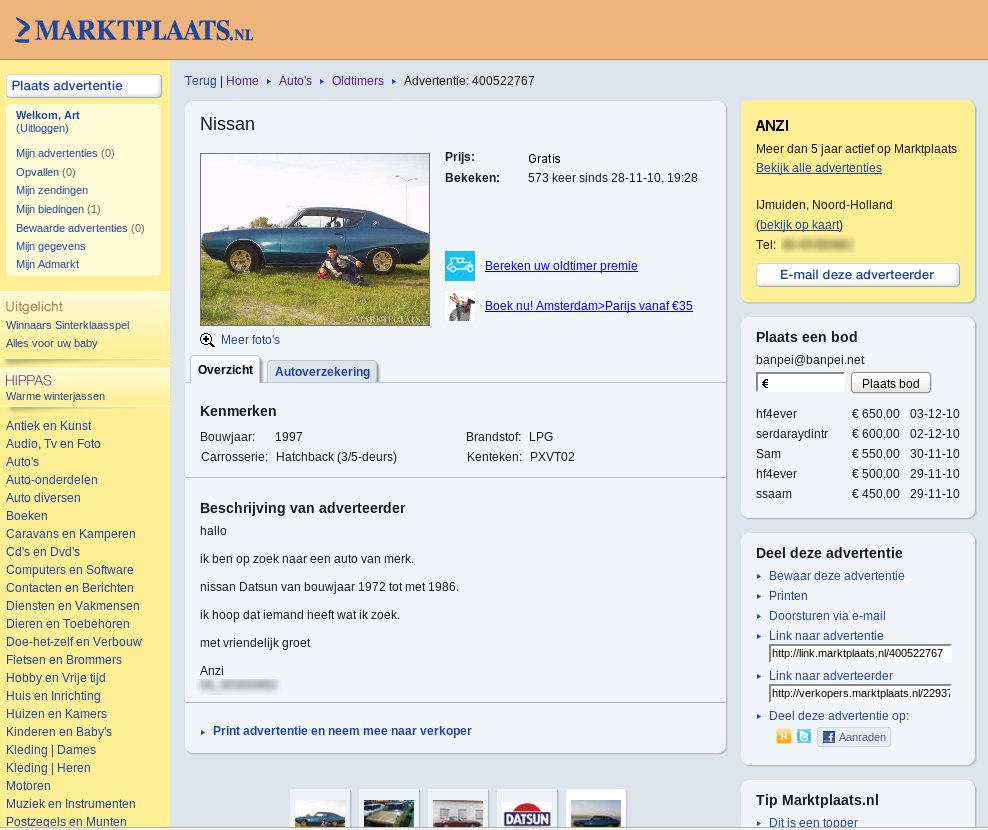The height and width of the screenshot is (830, 988).
Task: Go back via the Terug link
Action: click(x=200, y=81)
